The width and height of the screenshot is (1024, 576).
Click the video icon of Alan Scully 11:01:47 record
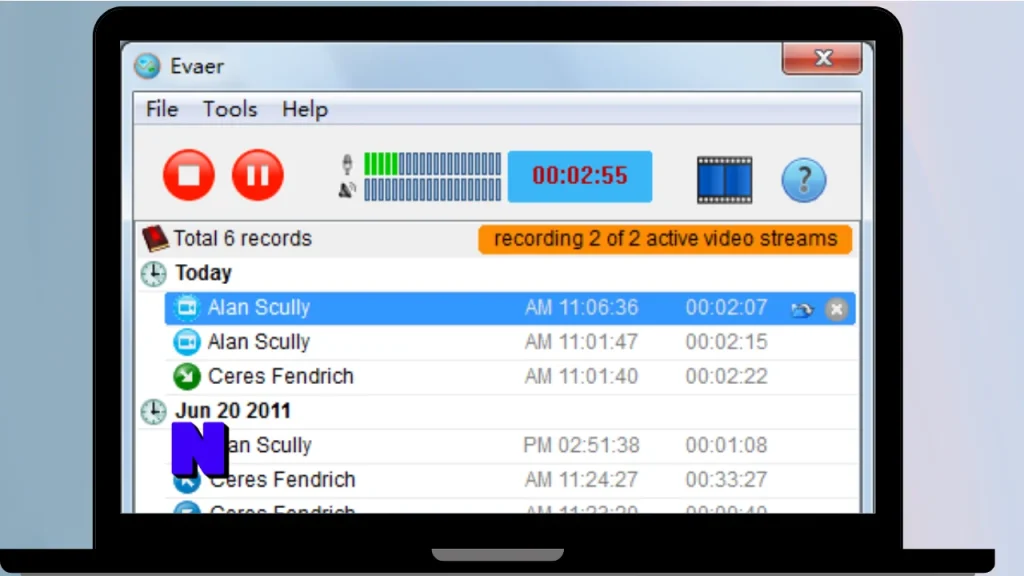click(x=187, y=342)
